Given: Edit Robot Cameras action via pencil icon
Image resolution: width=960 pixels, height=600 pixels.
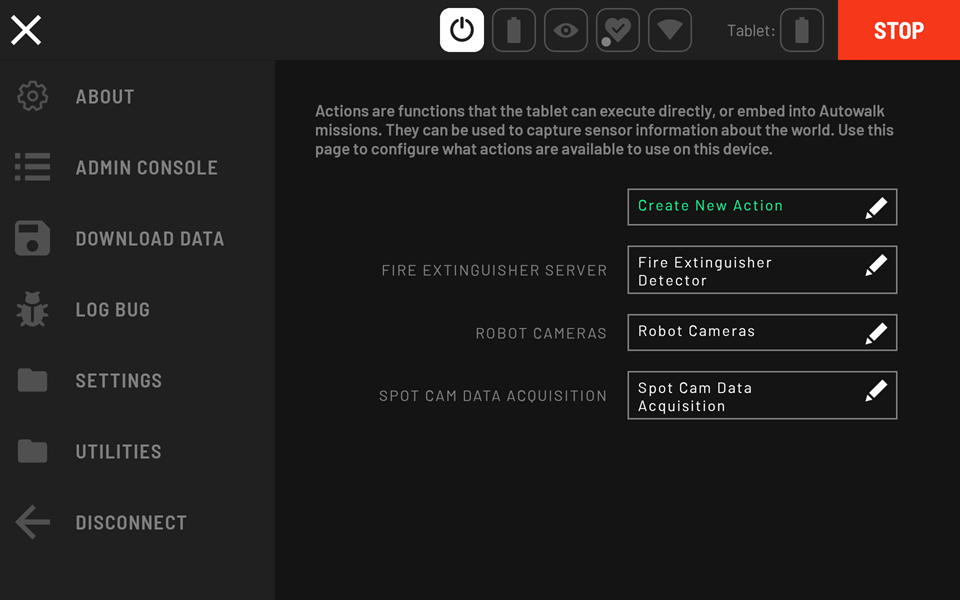Looking at the screenshot, I should pyautogui.click(x=876, y=333).
